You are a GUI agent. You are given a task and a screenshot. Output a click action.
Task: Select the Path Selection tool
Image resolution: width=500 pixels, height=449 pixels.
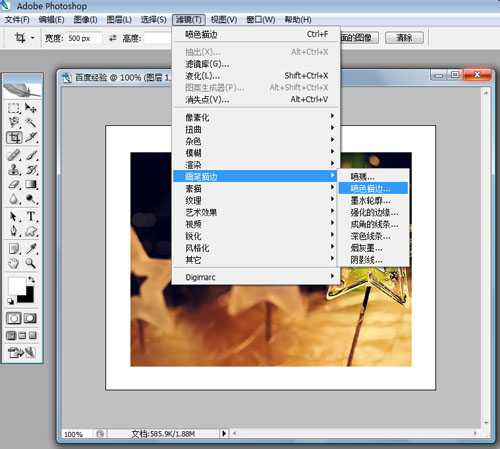point(14,217)
